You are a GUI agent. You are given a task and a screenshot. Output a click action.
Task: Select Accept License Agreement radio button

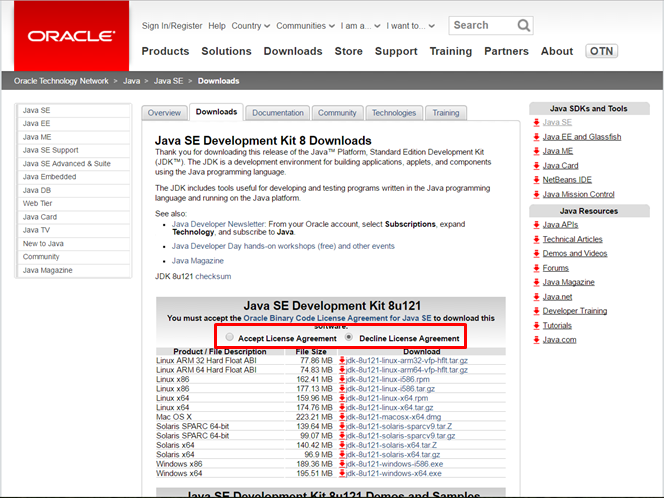[230, 338]
